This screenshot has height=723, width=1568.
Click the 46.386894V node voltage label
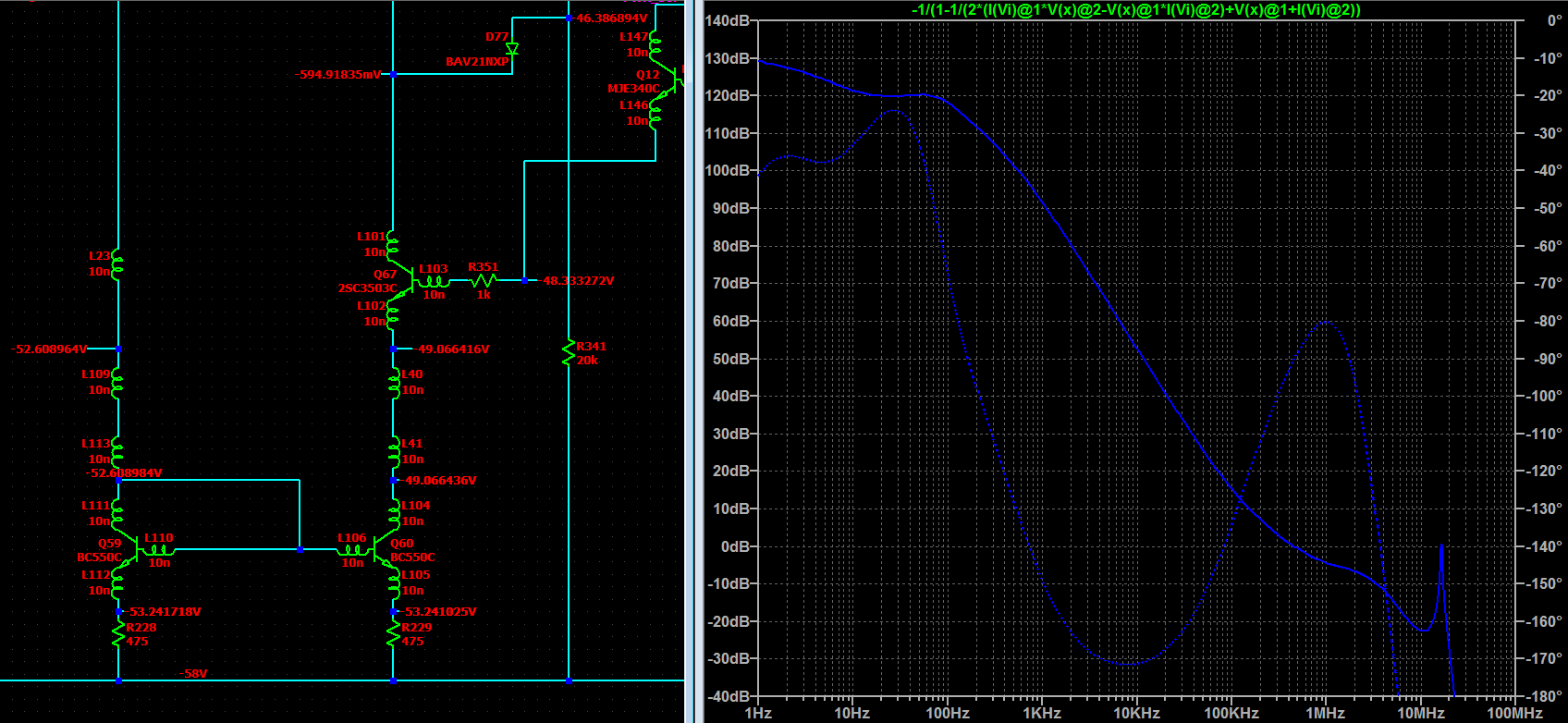coord(612,18)
